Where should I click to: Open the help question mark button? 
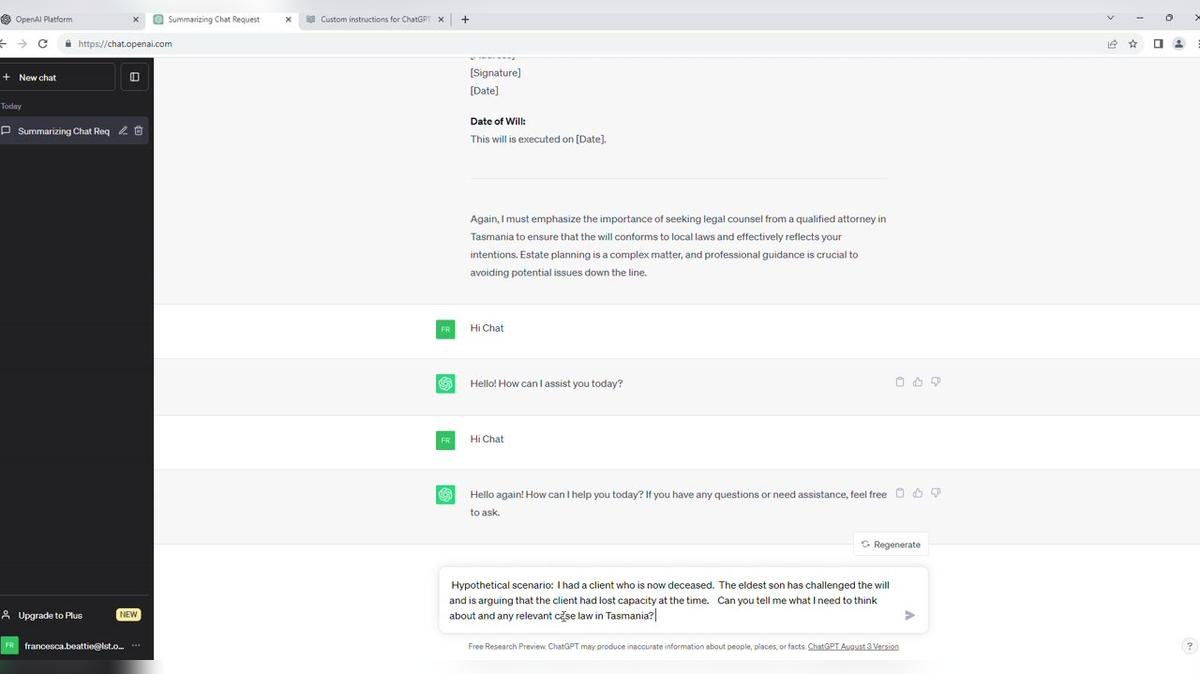point(1189,646)
